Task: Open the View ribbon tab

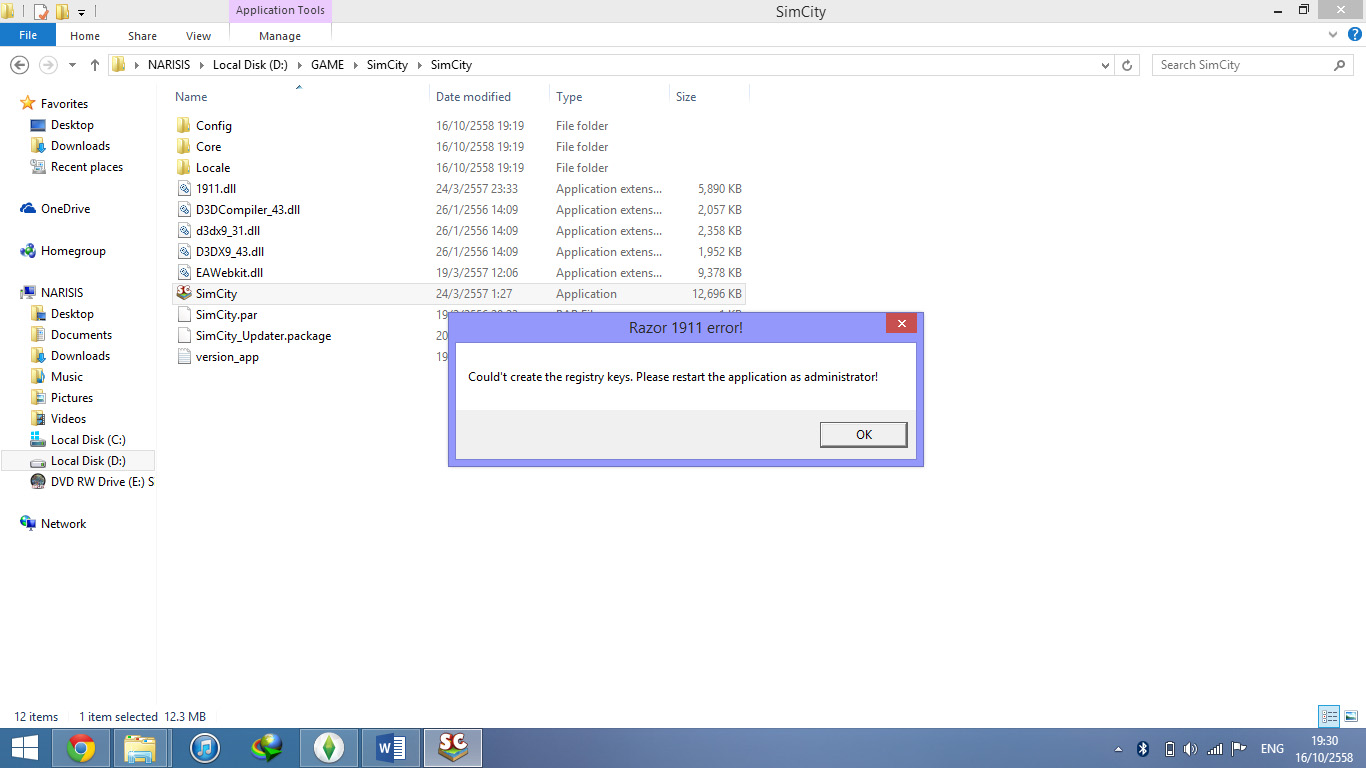Action: (198, 36)
